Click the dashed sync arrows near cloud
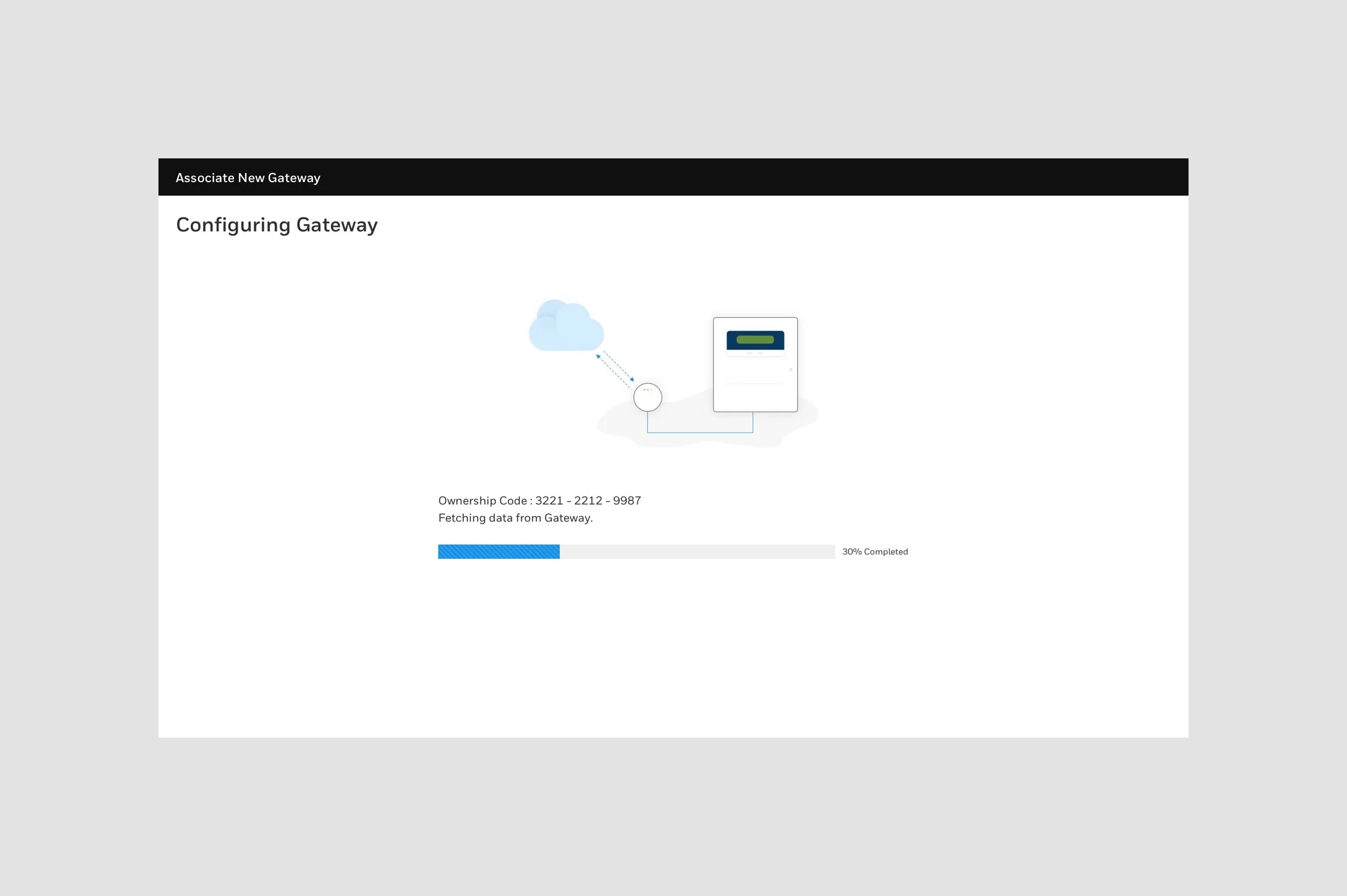Screen dimensions: 1347x896 (x=615, y=368)
